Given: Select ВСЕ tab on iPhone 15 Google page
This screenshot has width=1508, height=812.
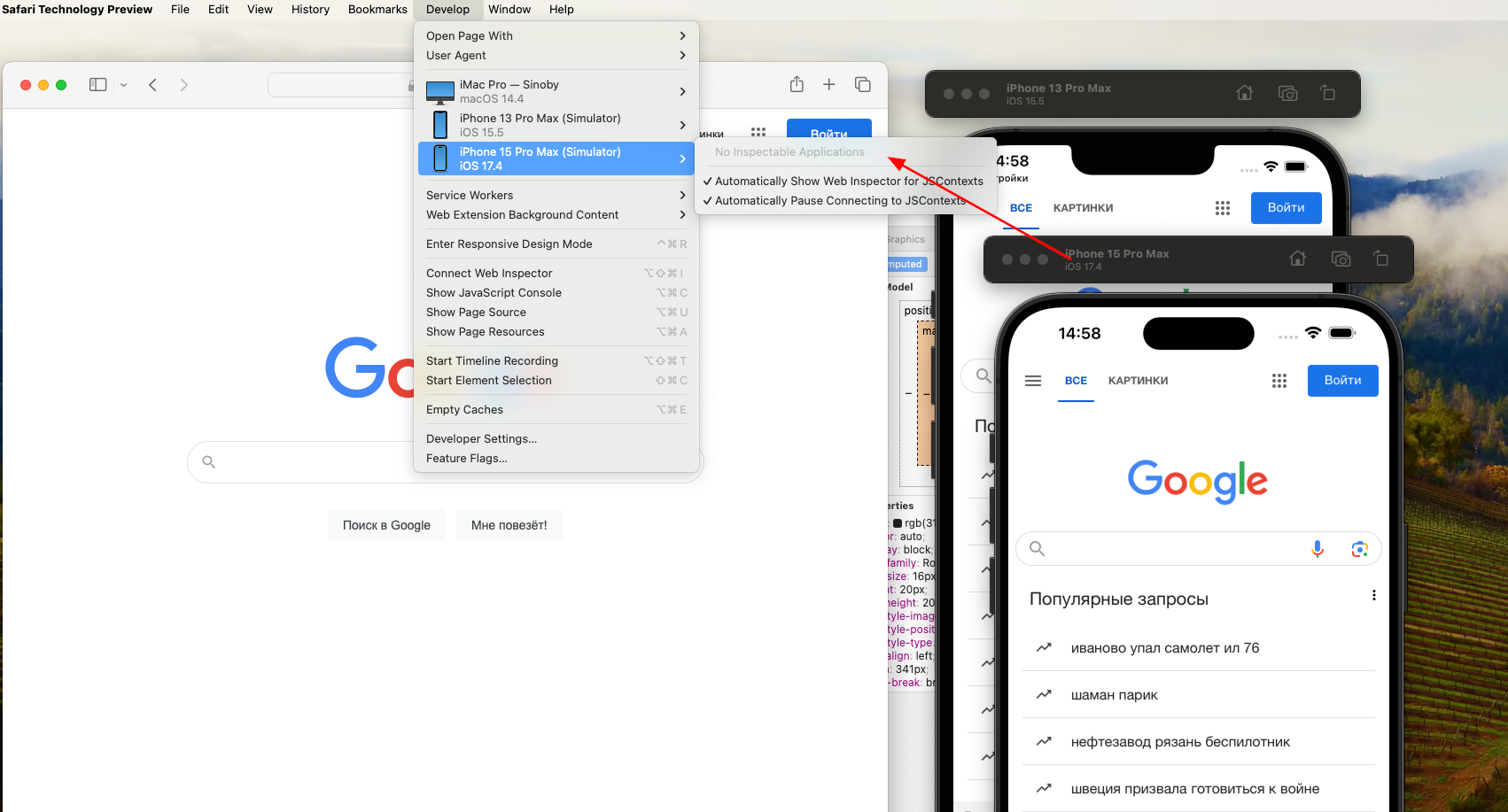Looking at the screenshot, I should (x=1076, y=381).
